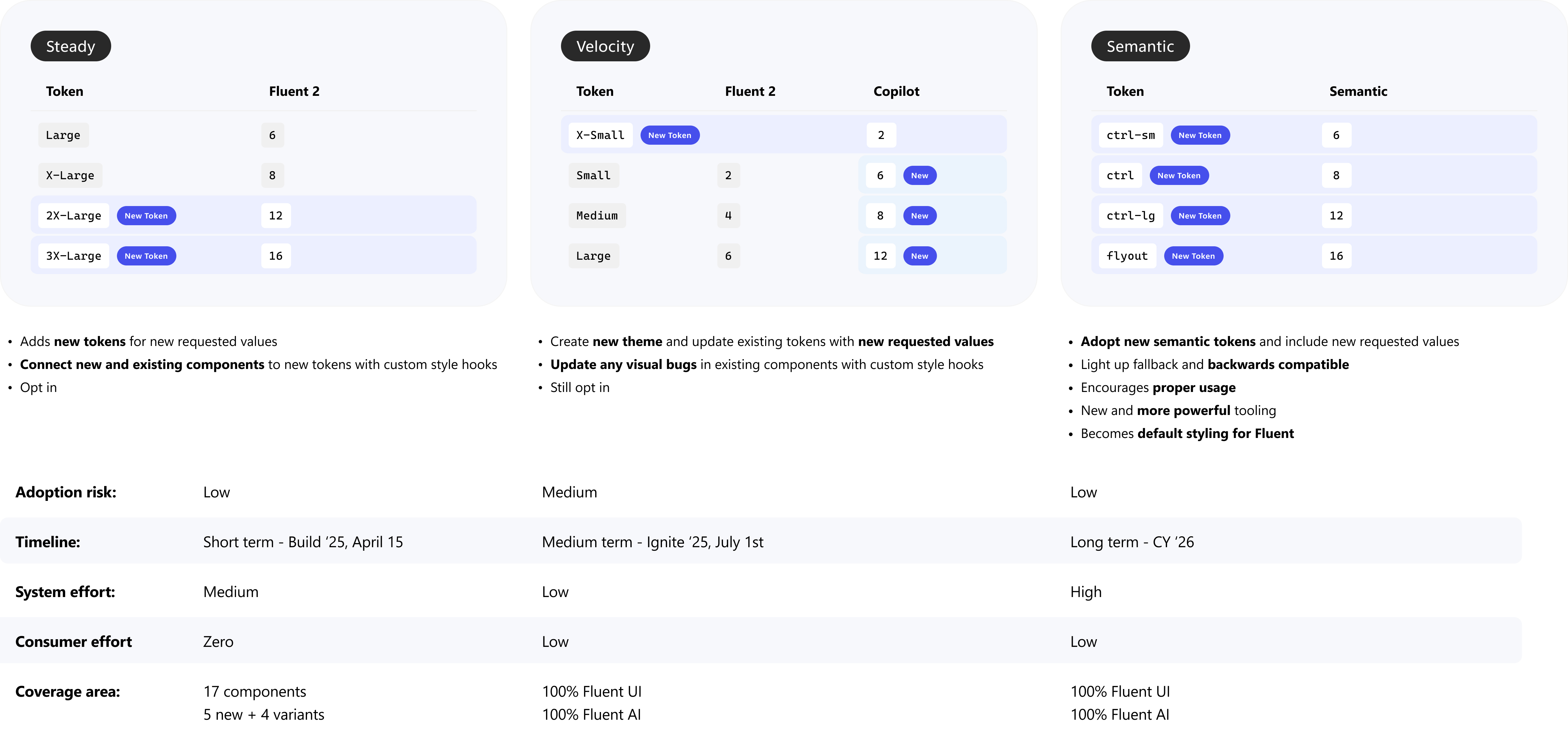Select the ctrl token chip
Screen dimensions: 1568x736
(1120, 175)
